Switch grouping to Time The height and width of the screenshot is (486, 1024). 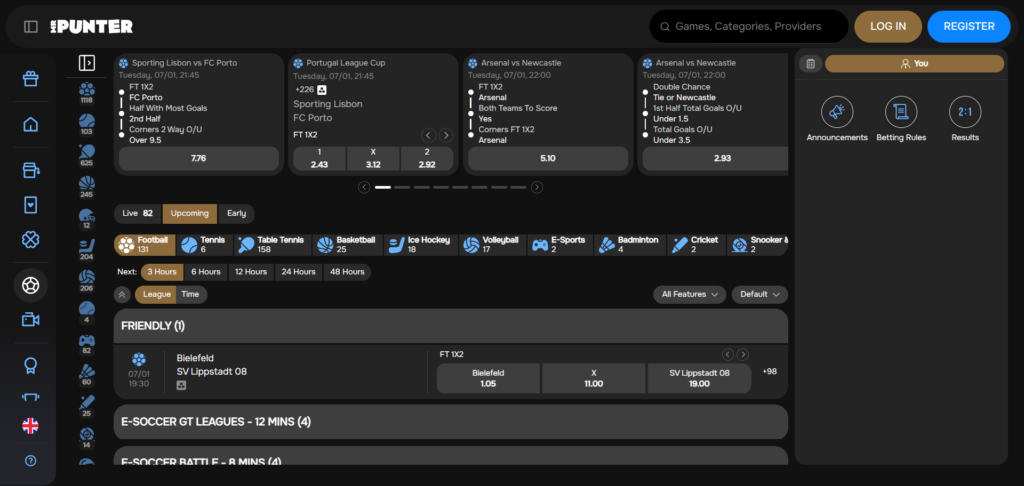click(190, 294)
